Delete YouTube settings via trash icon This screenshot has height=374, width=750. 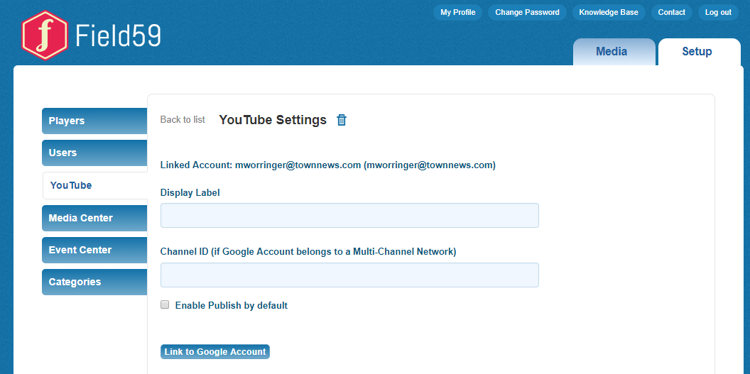pyautogui.click(x=341, y=120)
